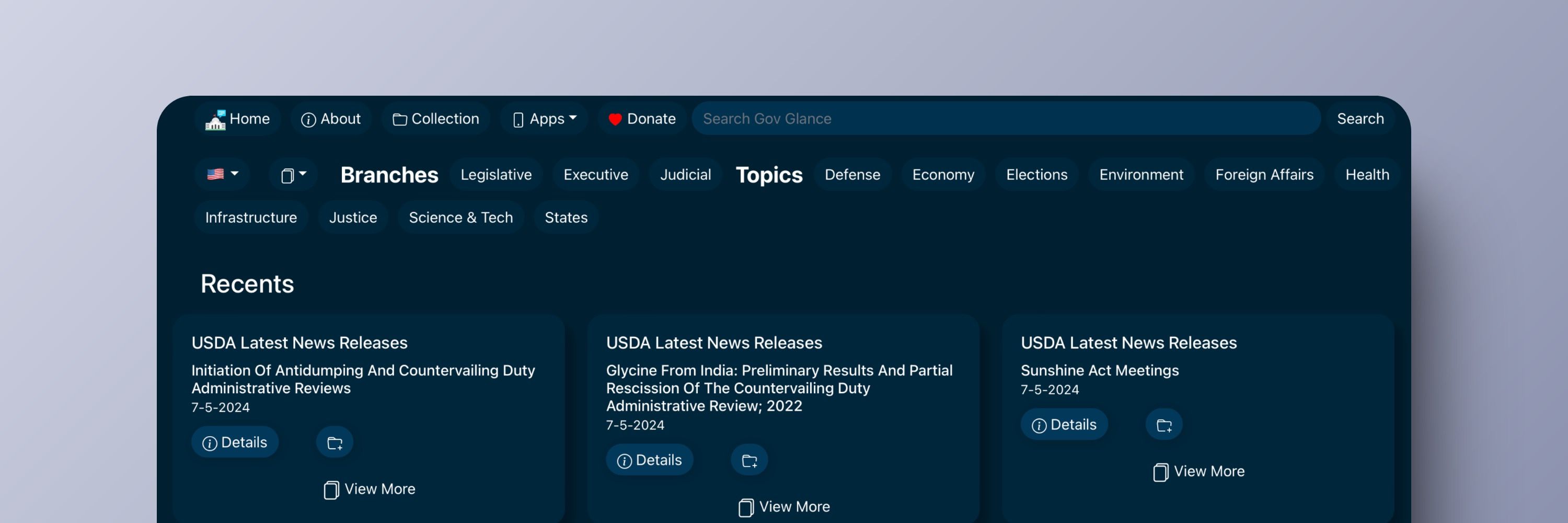Screen dimensions: 1568x523
Task: Open the About page
Action: click(330, 119)
